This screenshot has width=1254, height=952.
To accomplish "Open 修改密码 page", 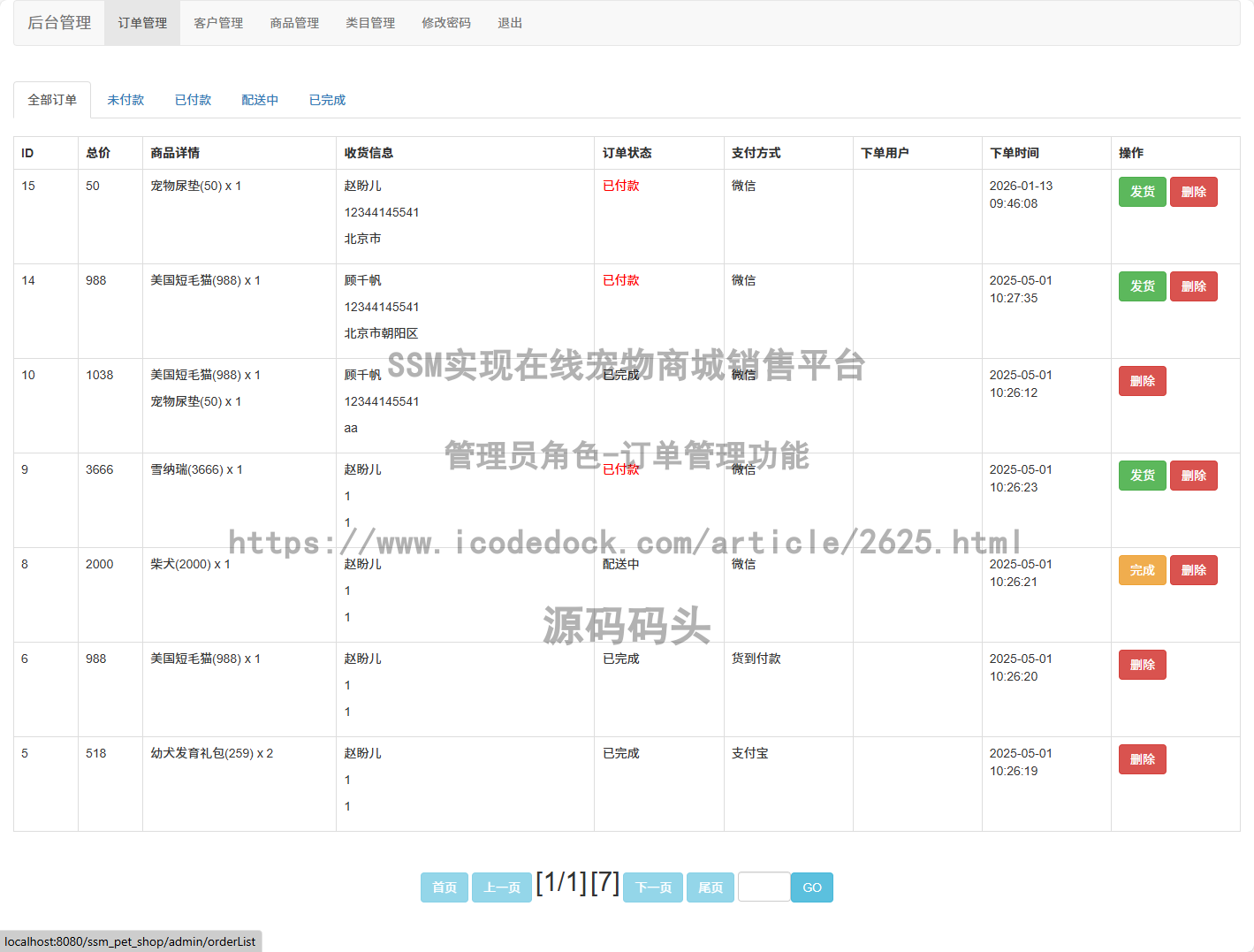I will 446,23.
